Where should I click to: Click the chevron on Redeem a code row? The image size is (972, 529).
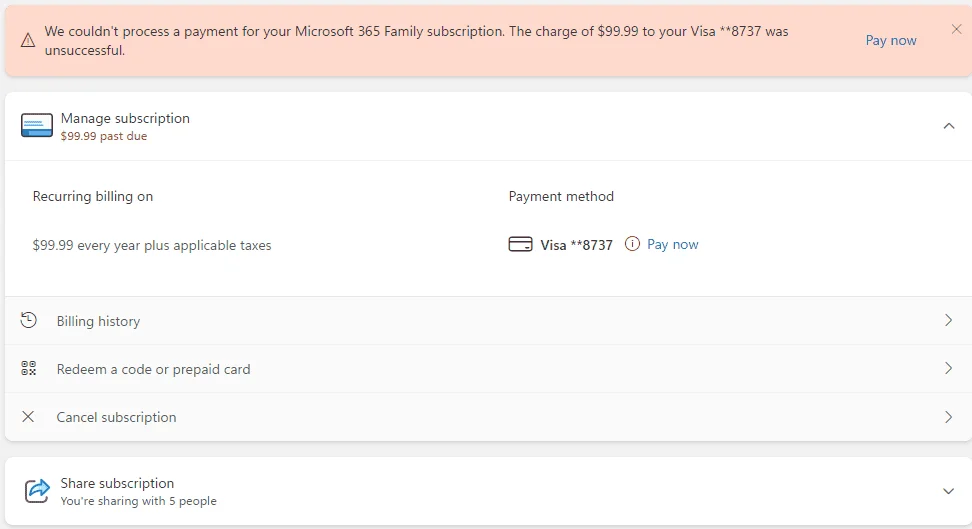tap(948, 368)
